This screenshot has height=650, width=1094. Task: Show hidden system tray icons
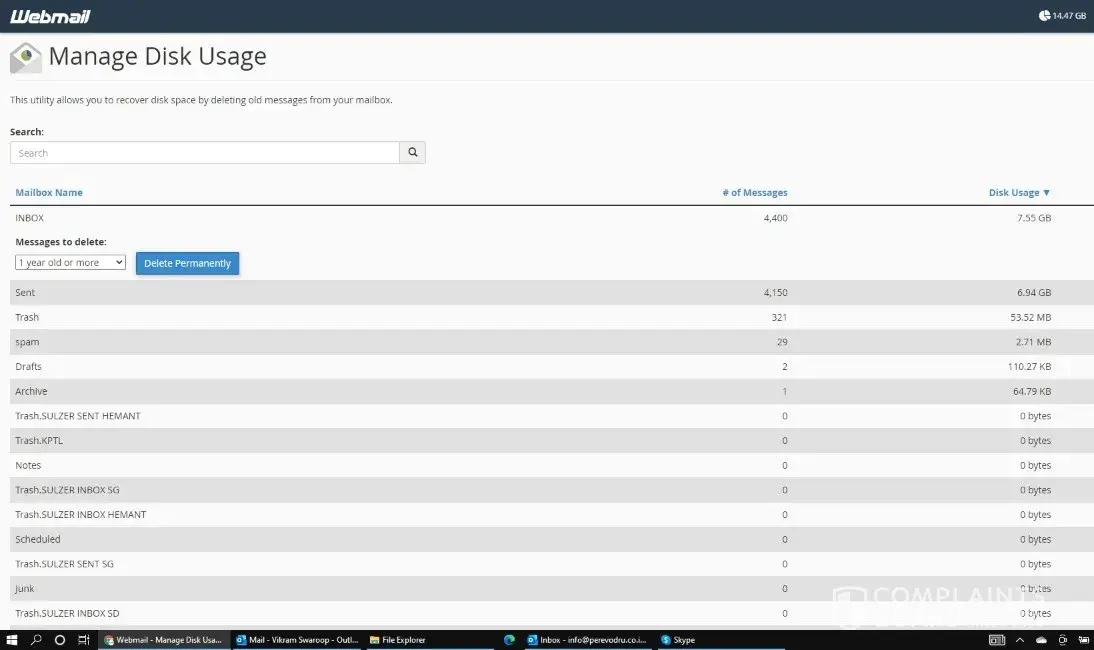coord(1020,640)
